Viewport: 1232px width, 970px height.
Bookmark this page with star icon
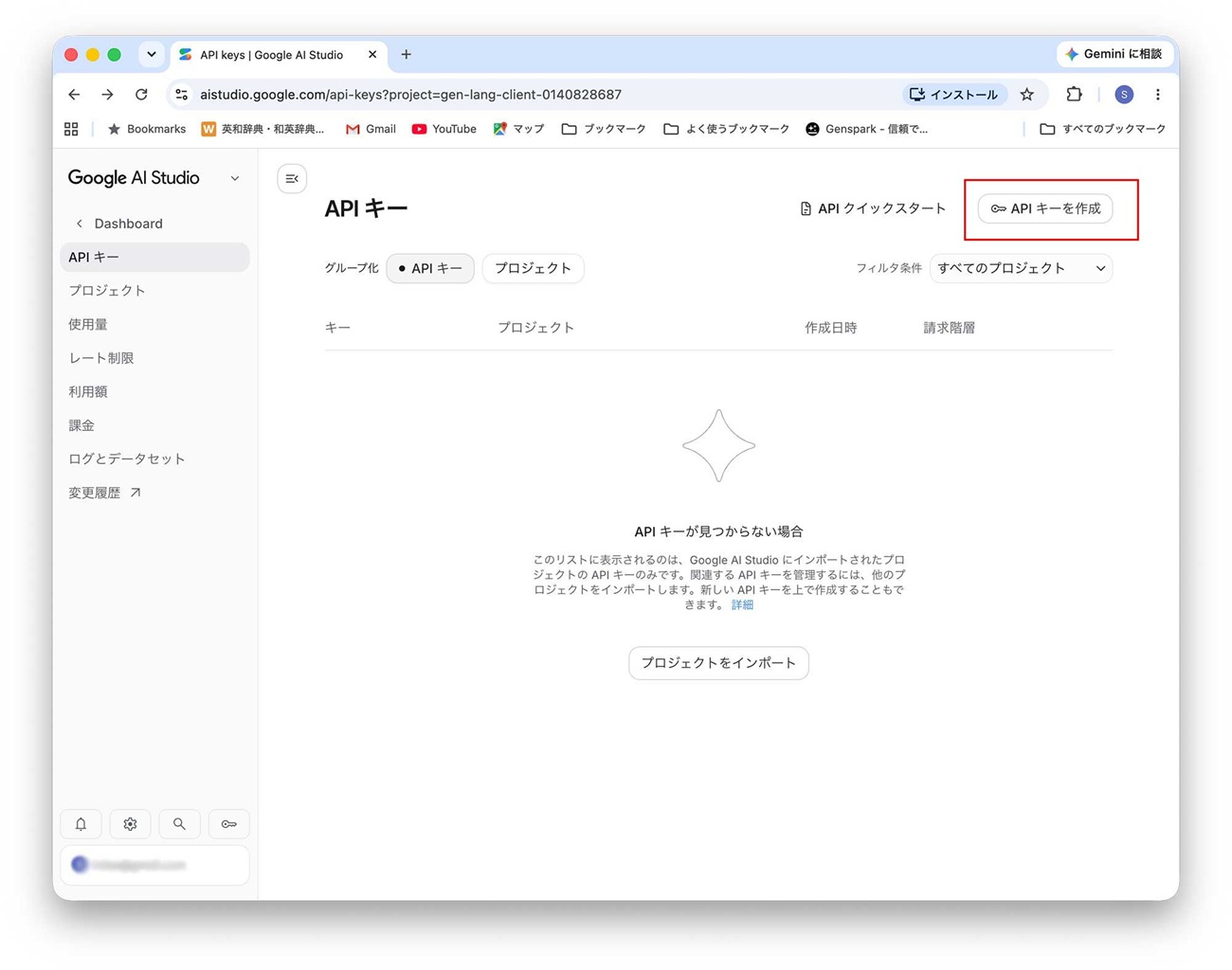pyautogui.click(x=1027, y=95)
